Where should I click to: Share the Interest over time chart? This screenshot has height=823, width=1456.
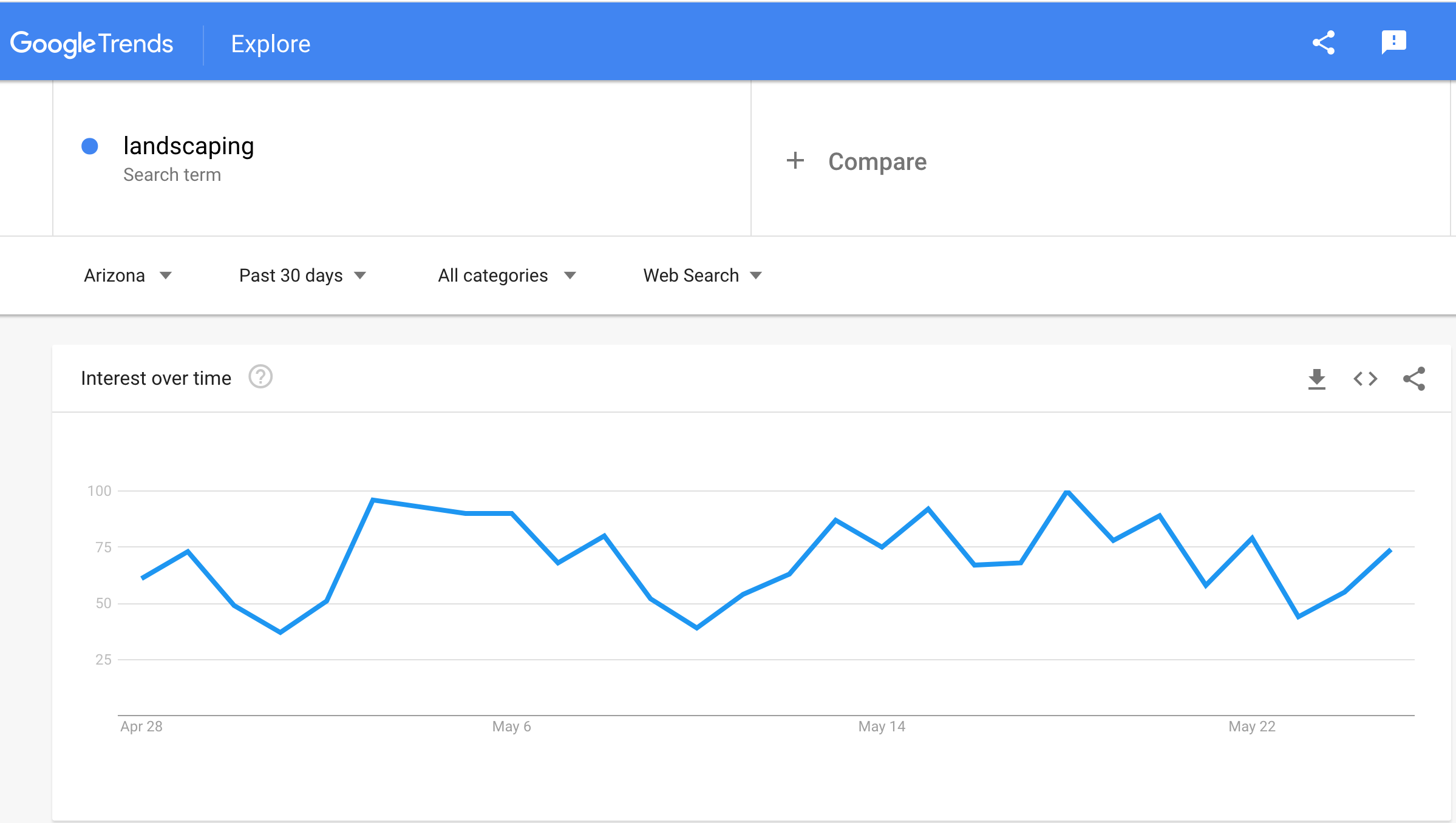1414,379
